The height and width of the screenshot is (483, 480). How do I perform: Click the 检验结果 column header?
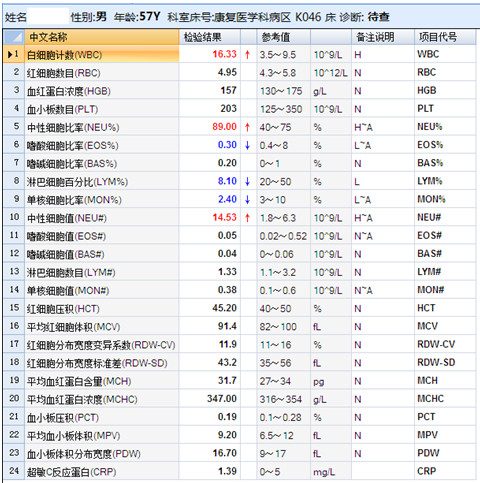[x=210, y=37]
